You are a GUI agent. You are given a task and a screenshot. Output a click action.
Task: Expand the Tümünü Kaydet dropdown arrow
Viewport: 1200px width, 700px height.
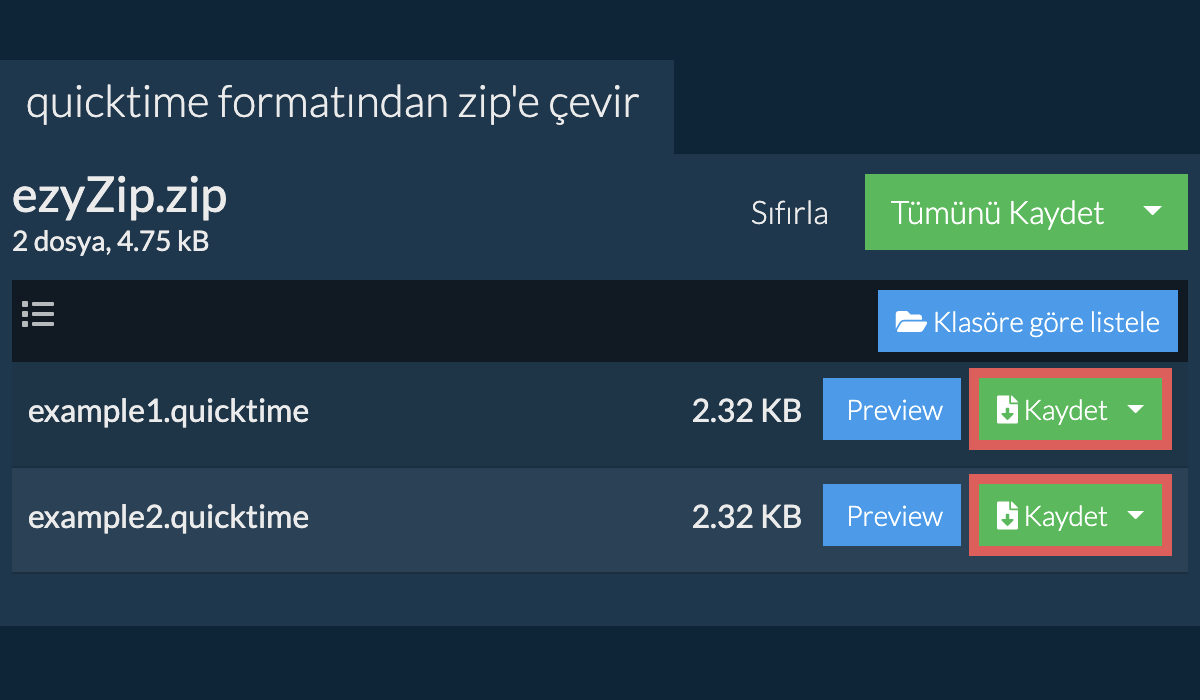pos(1152,212)
